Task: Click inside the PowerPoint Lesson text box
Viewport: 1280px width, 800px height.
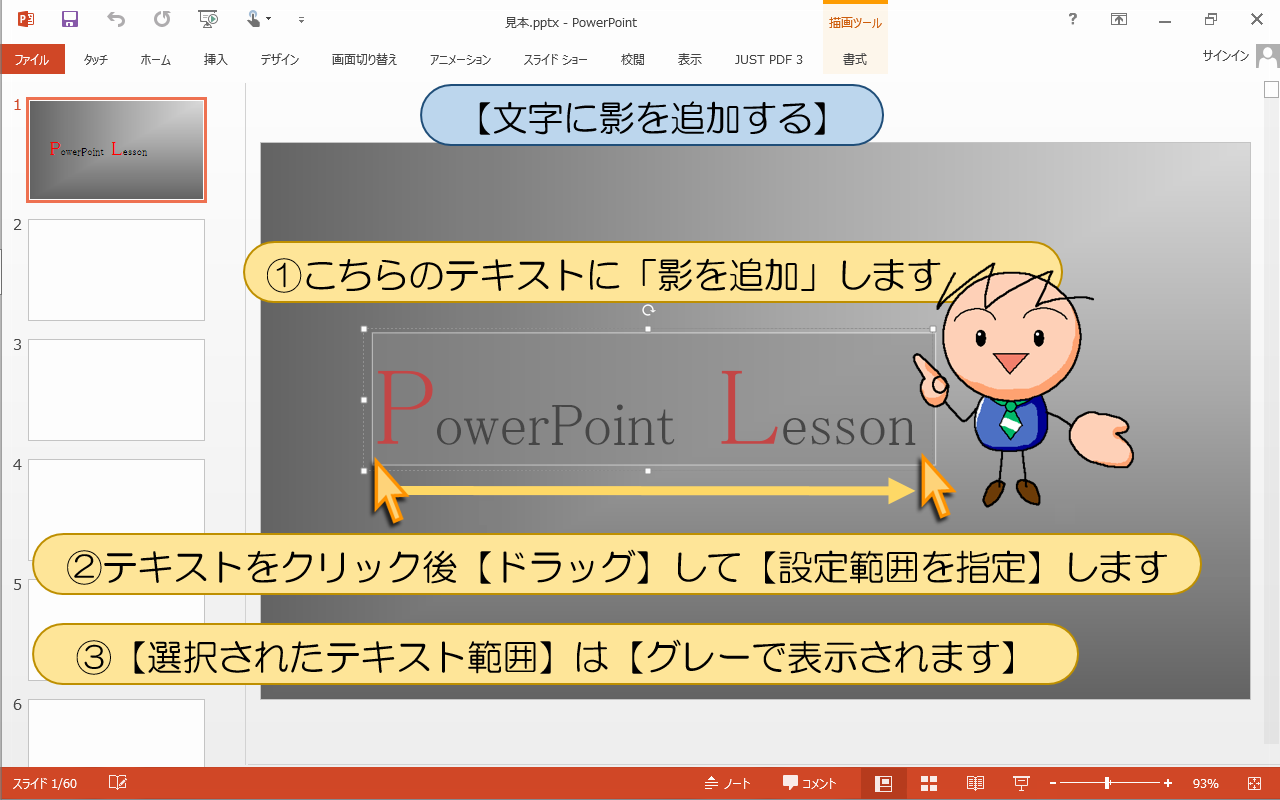Action: point(648,400)
